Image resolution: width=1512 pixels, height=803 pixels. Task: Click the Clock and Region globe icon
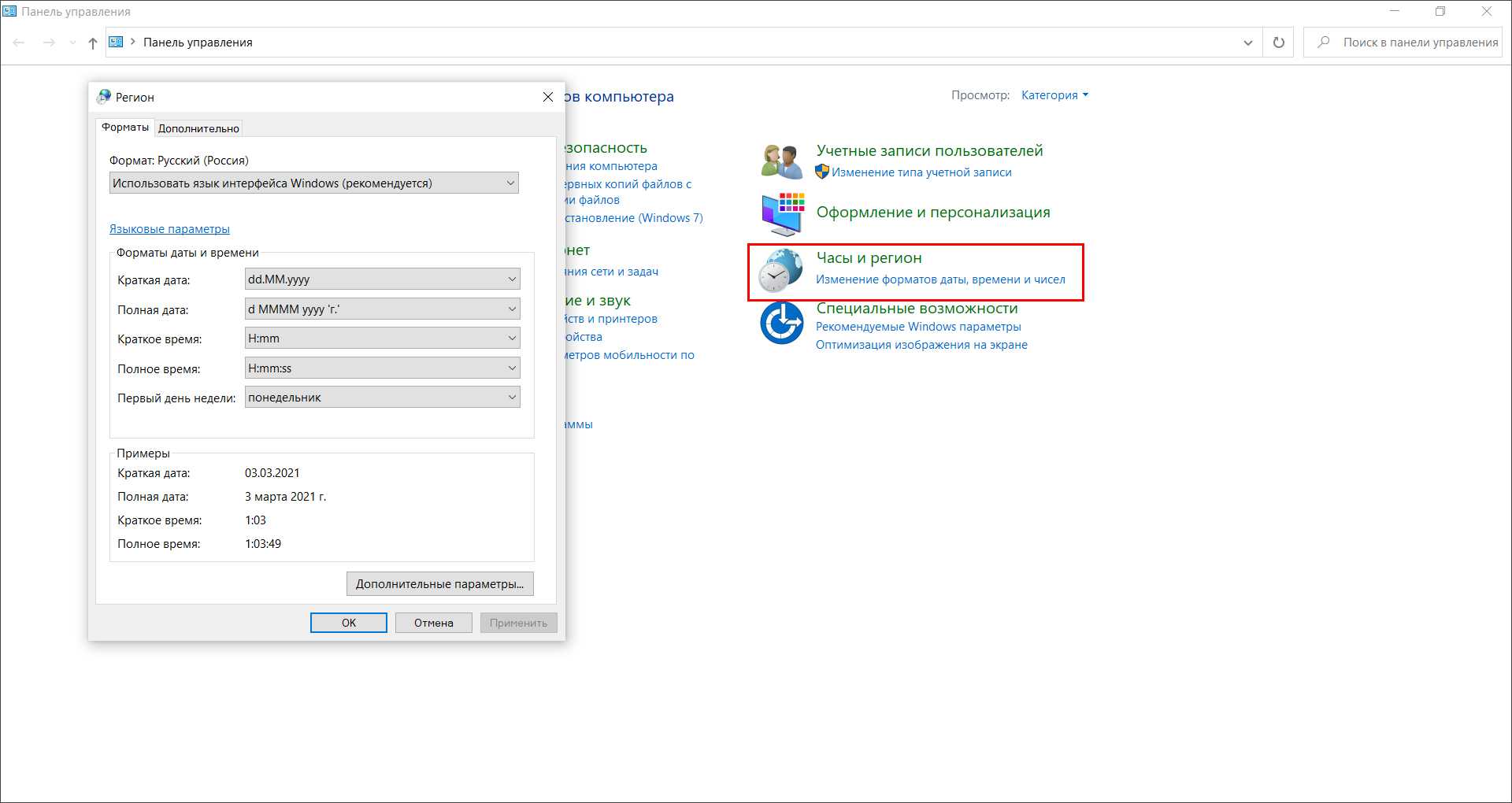tap(780, 270)
